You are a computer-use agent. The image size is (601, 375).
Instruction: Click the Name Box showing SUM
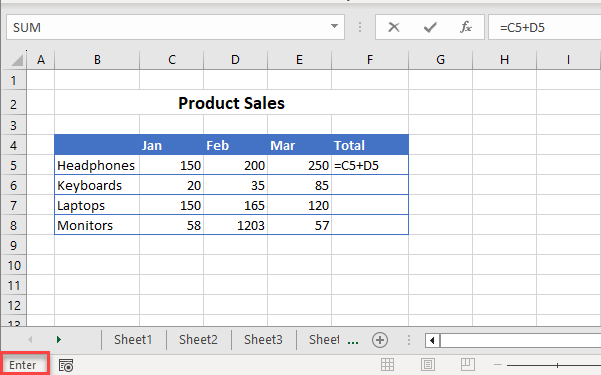(x=175, y=27)
